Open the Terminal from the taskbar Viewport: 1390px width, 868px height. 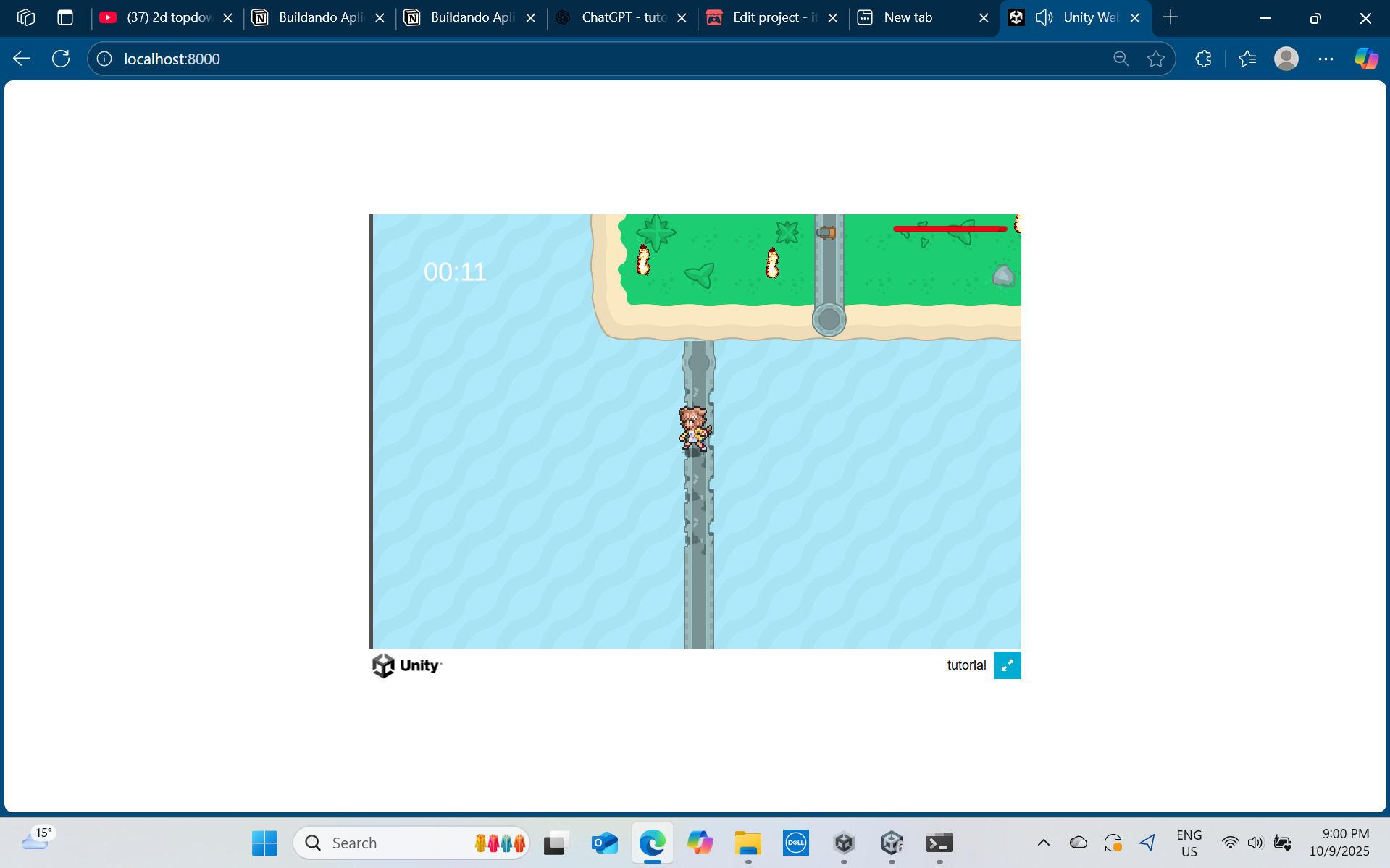point(939,843)
